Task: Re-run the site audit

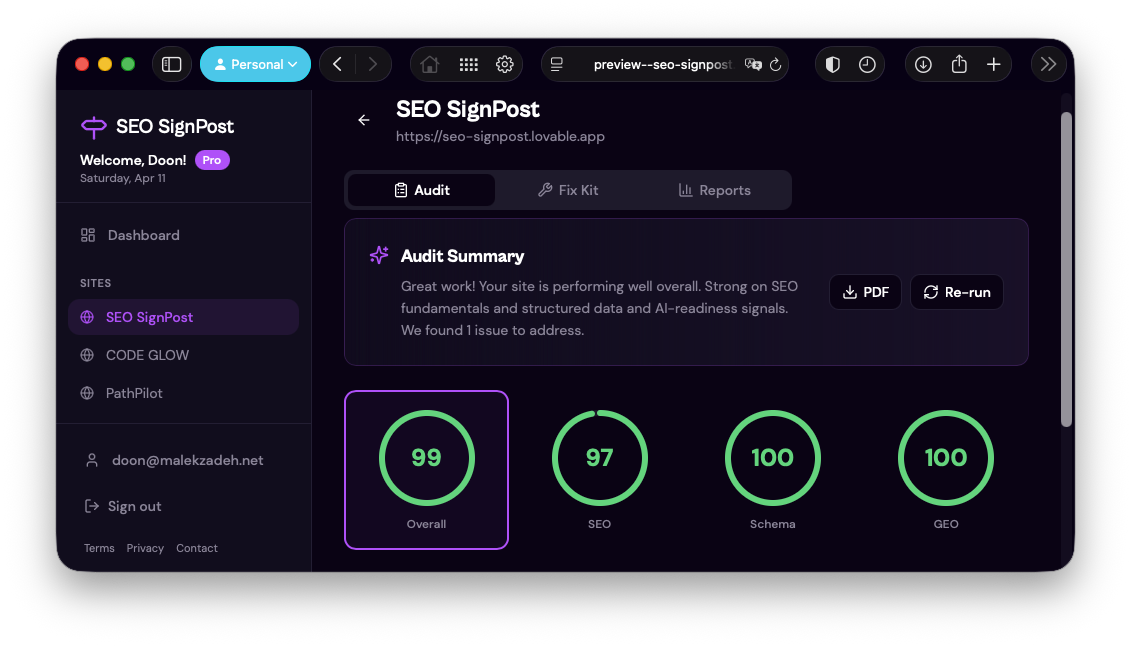Action: tap(956, 292)
